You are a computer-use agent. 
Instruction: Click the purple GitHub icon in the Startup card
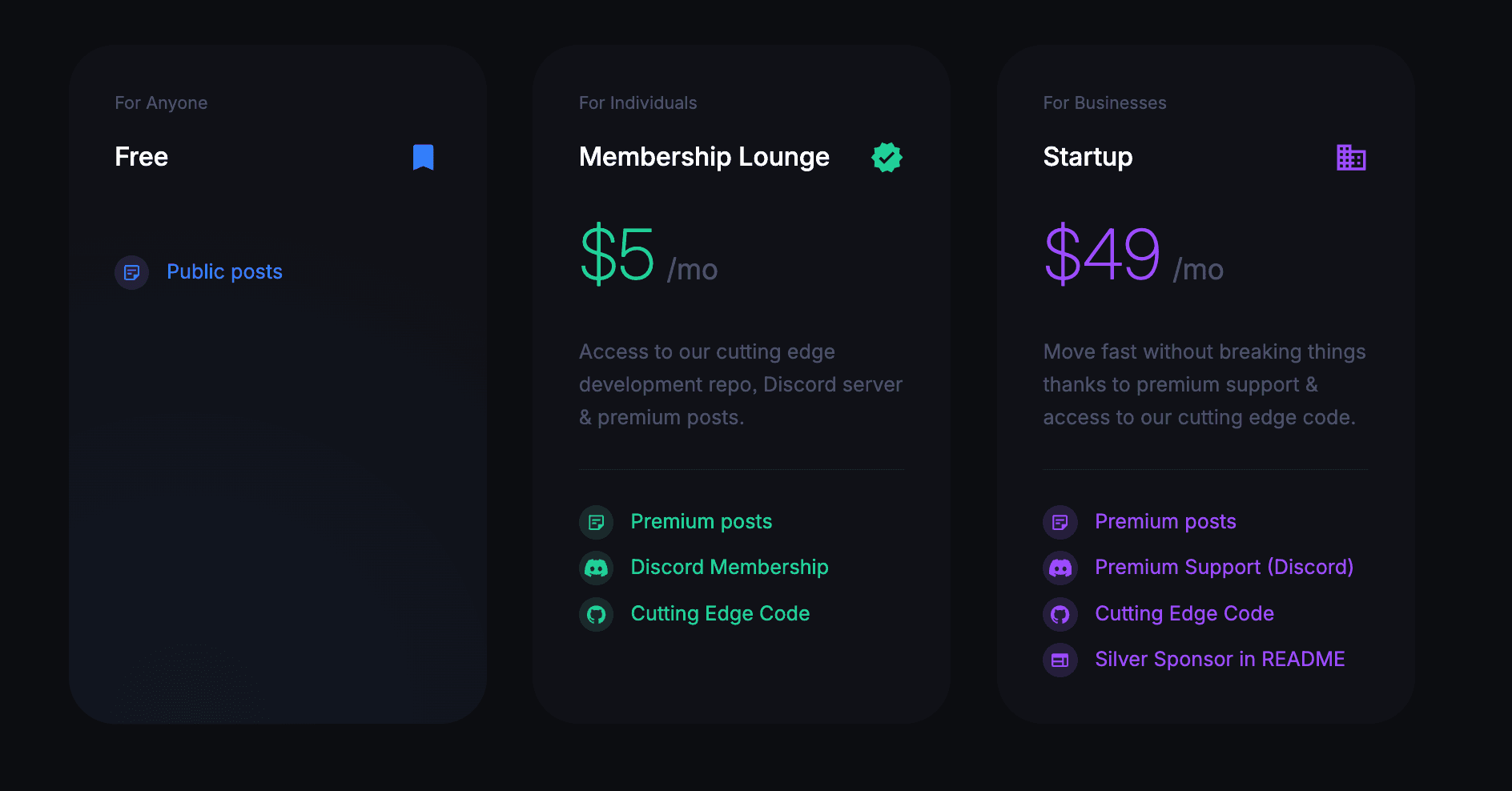pyautogui.click(x=1060, y=614)
